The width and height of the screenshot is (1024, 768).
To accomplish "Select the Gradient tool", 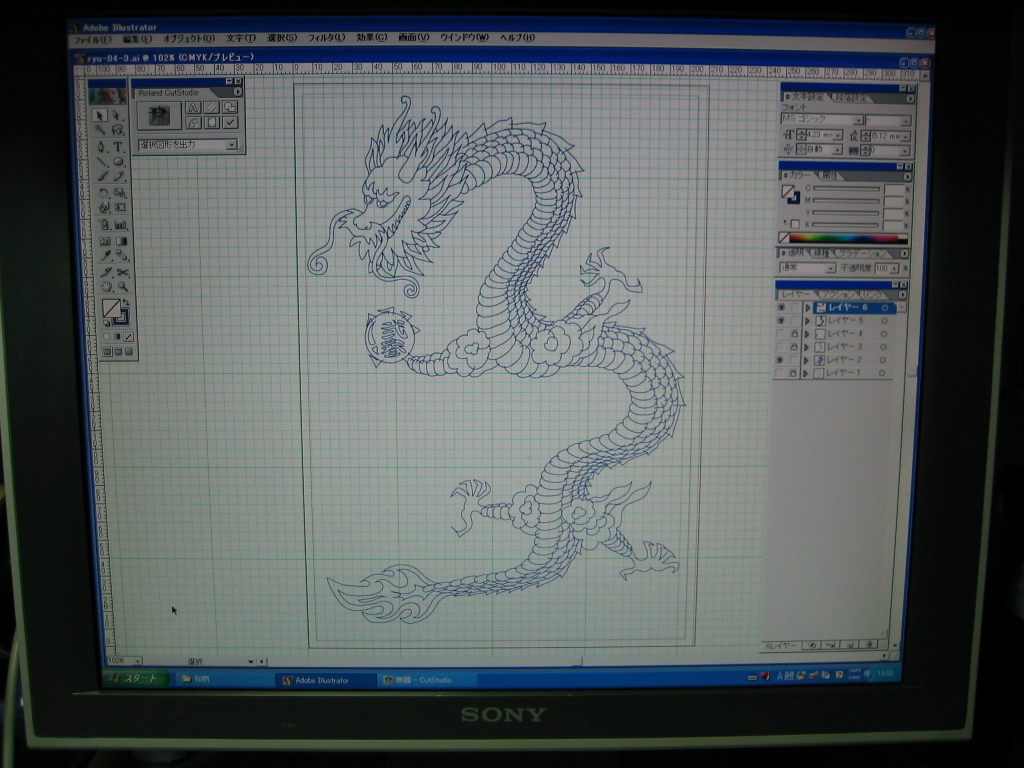I will (122, 241).
